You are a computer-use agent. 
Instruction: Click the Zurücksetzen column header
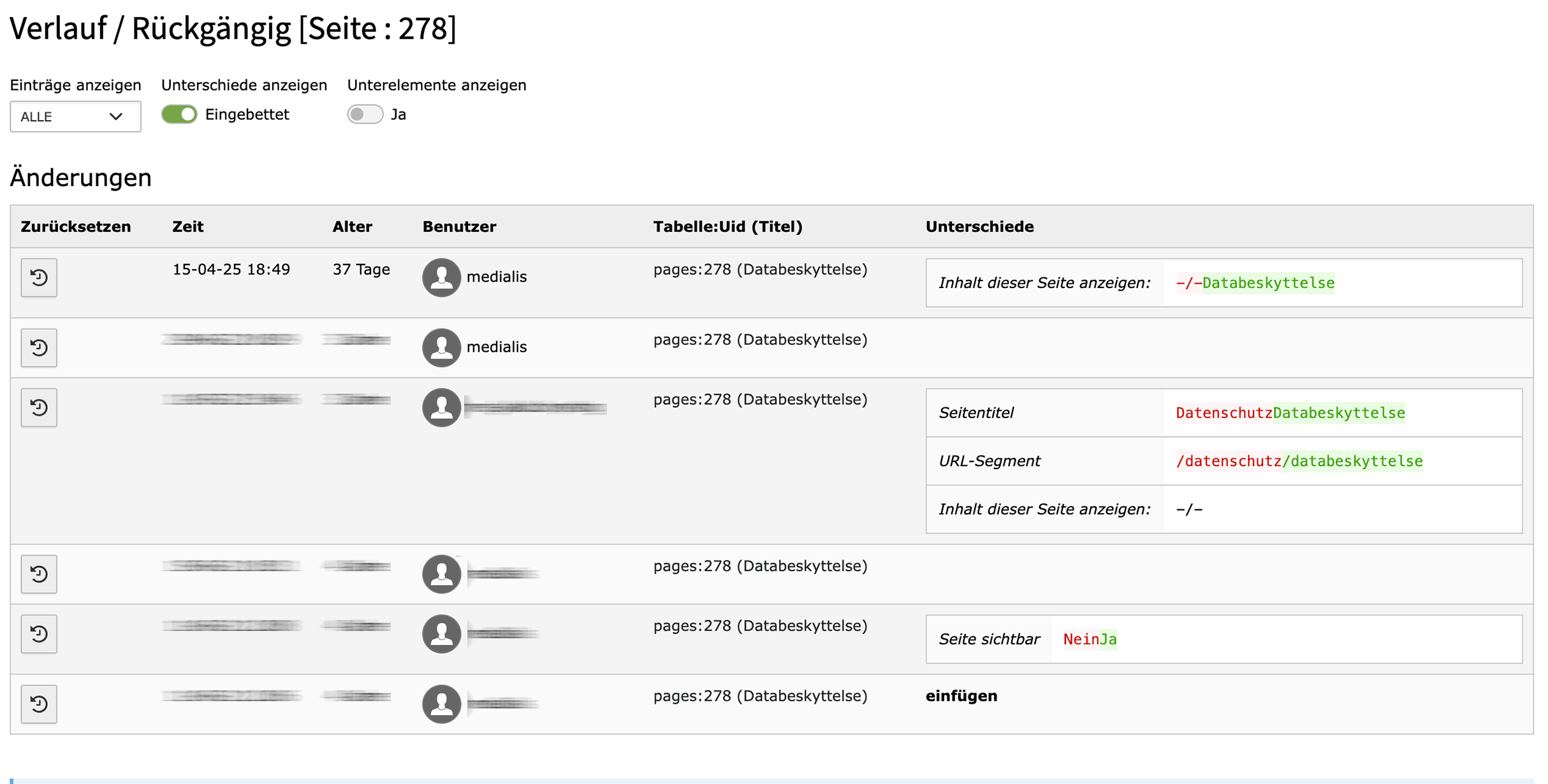76,226
